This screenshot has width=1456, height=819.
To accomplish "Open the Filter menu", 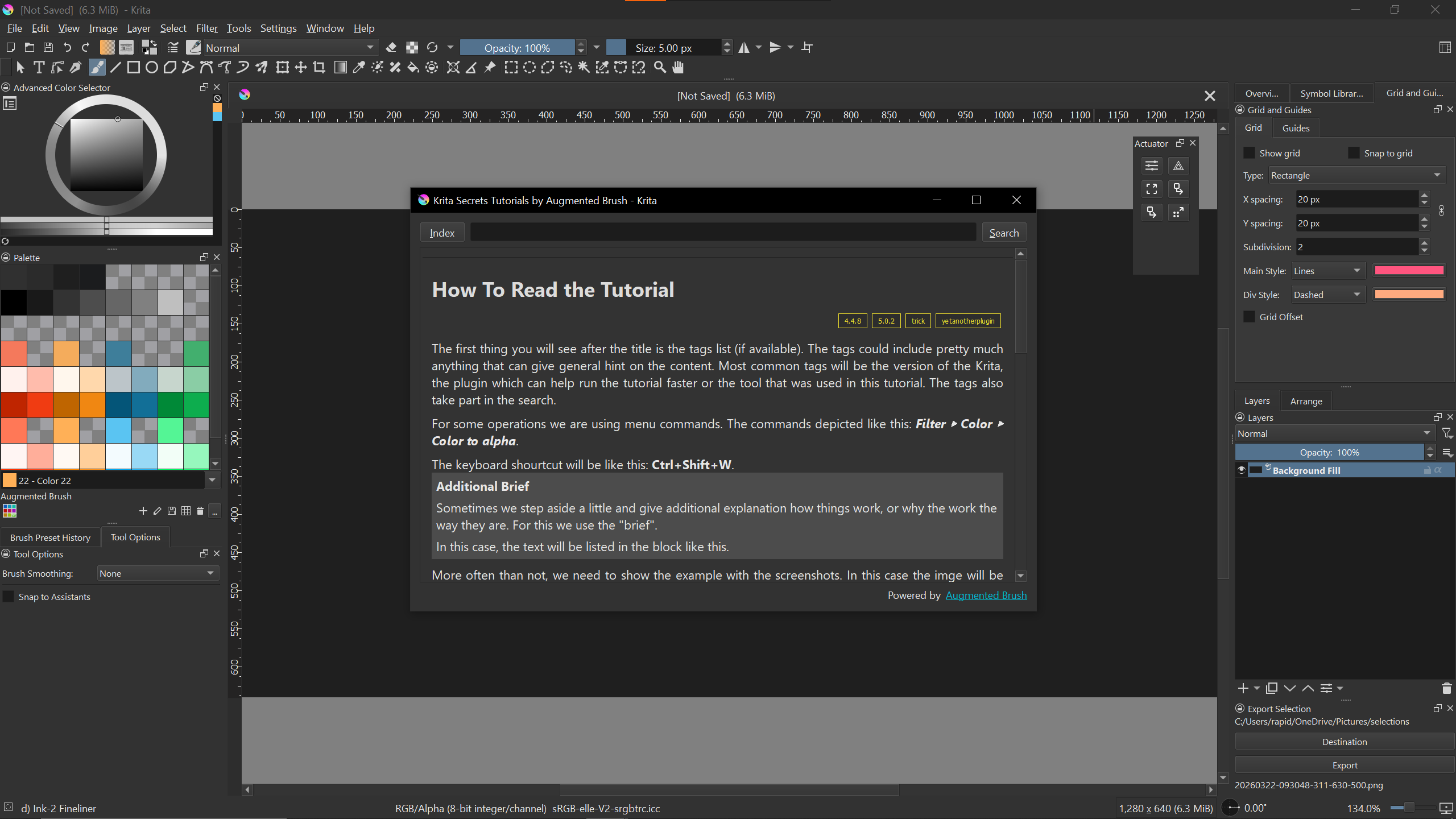I will coord(206,28).
